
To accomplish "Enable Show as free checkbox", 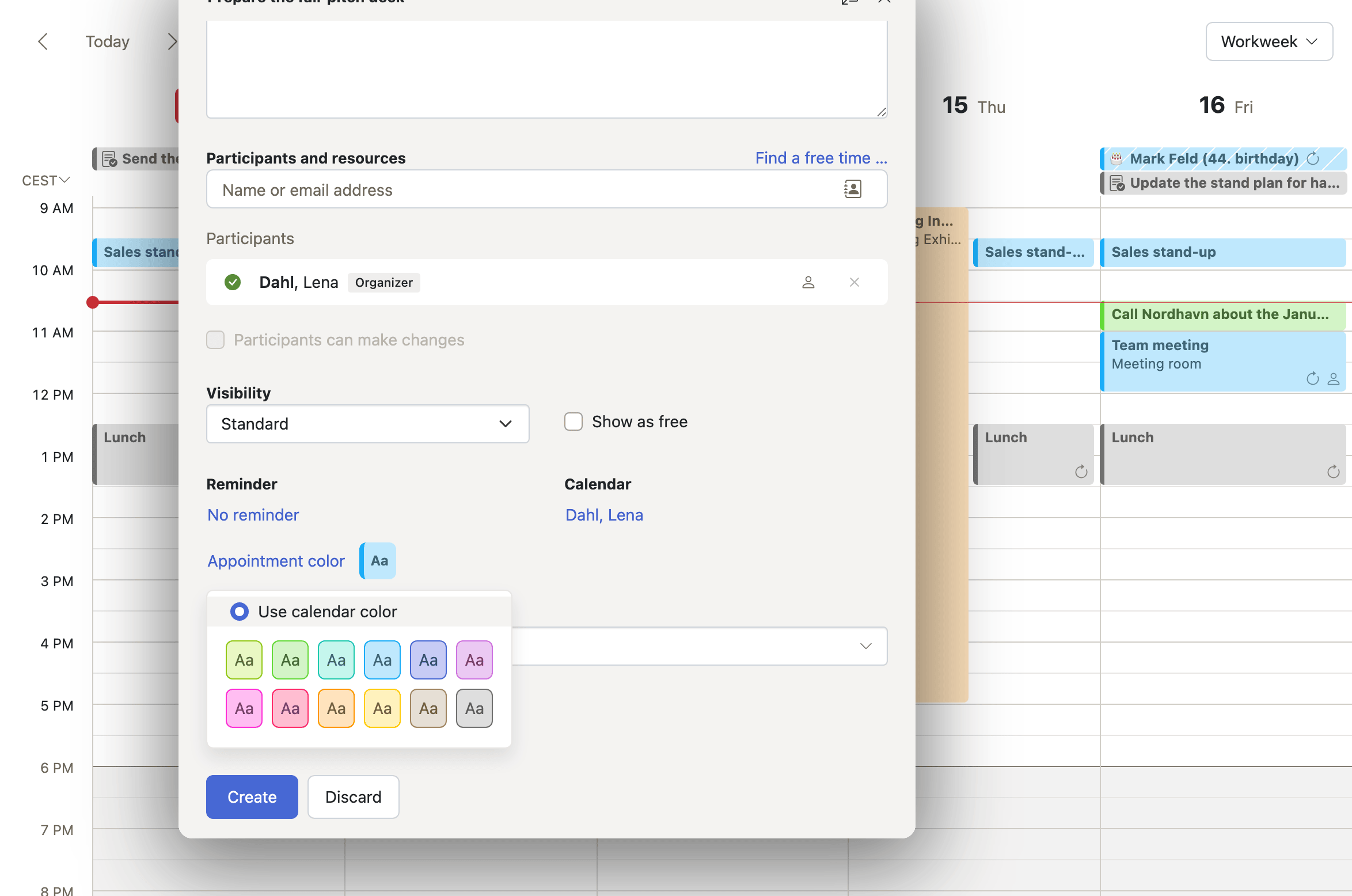I will tap(574, 422).
